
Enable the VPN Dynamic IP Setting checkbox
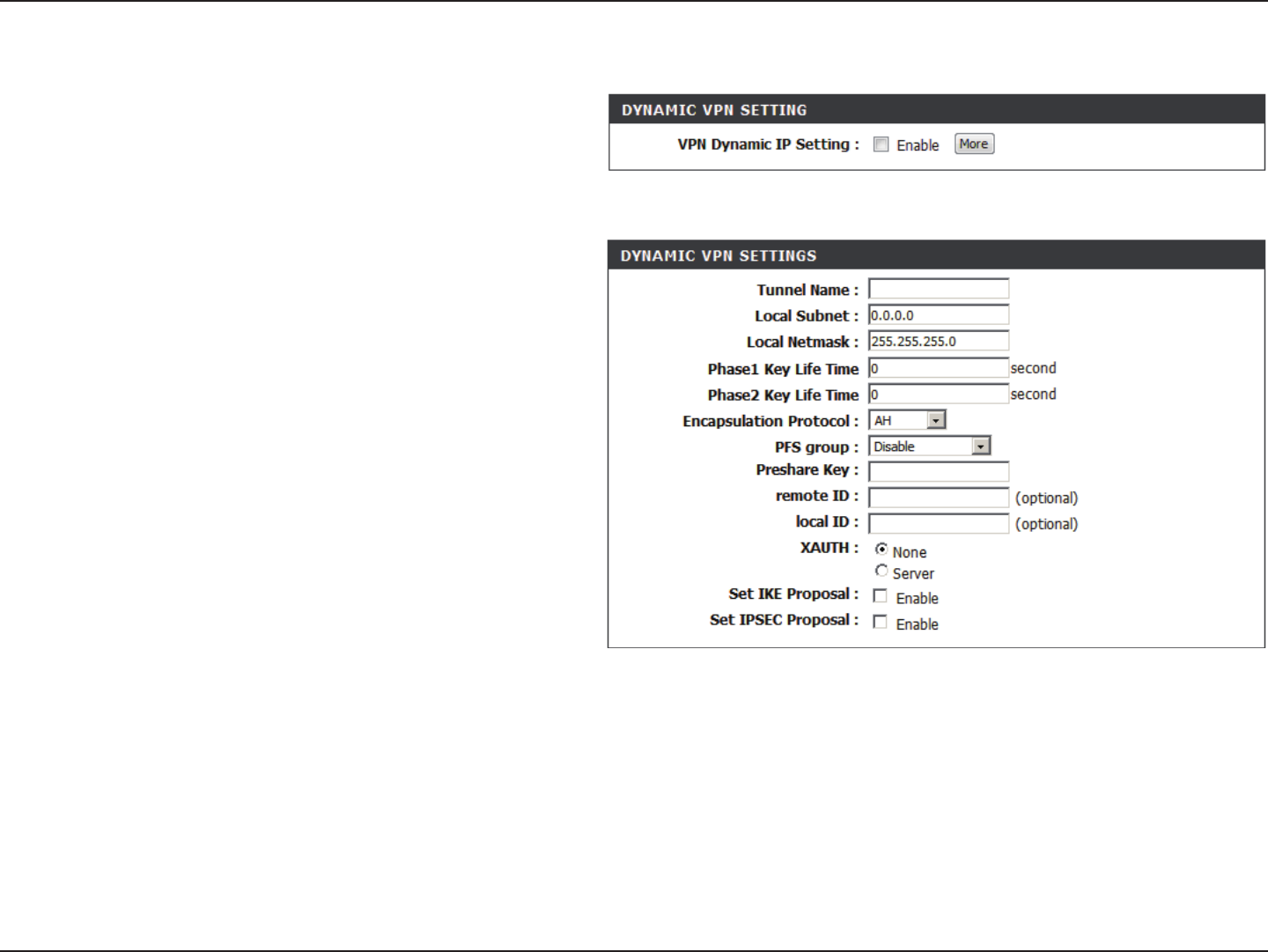881,144
